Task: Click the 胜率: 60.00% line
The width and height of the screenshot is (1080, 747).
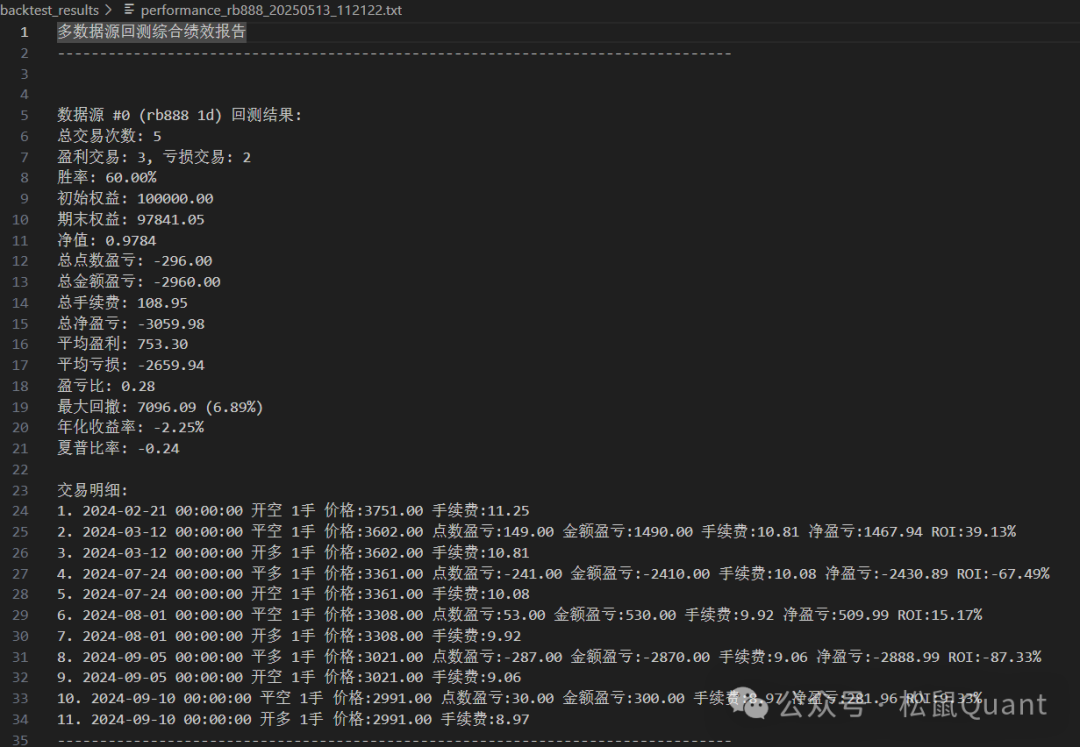Action: coord(106,177)
